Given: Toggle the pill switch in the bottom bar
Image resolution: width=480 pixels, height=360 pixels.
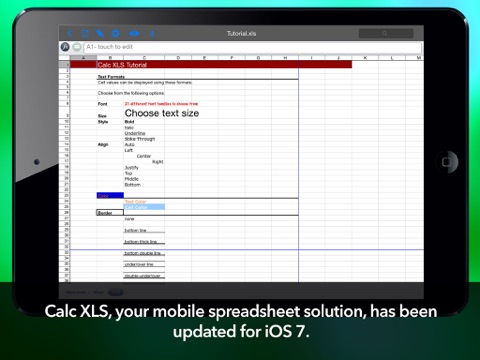Looking at the screenshot, I should tap(115, 292).
